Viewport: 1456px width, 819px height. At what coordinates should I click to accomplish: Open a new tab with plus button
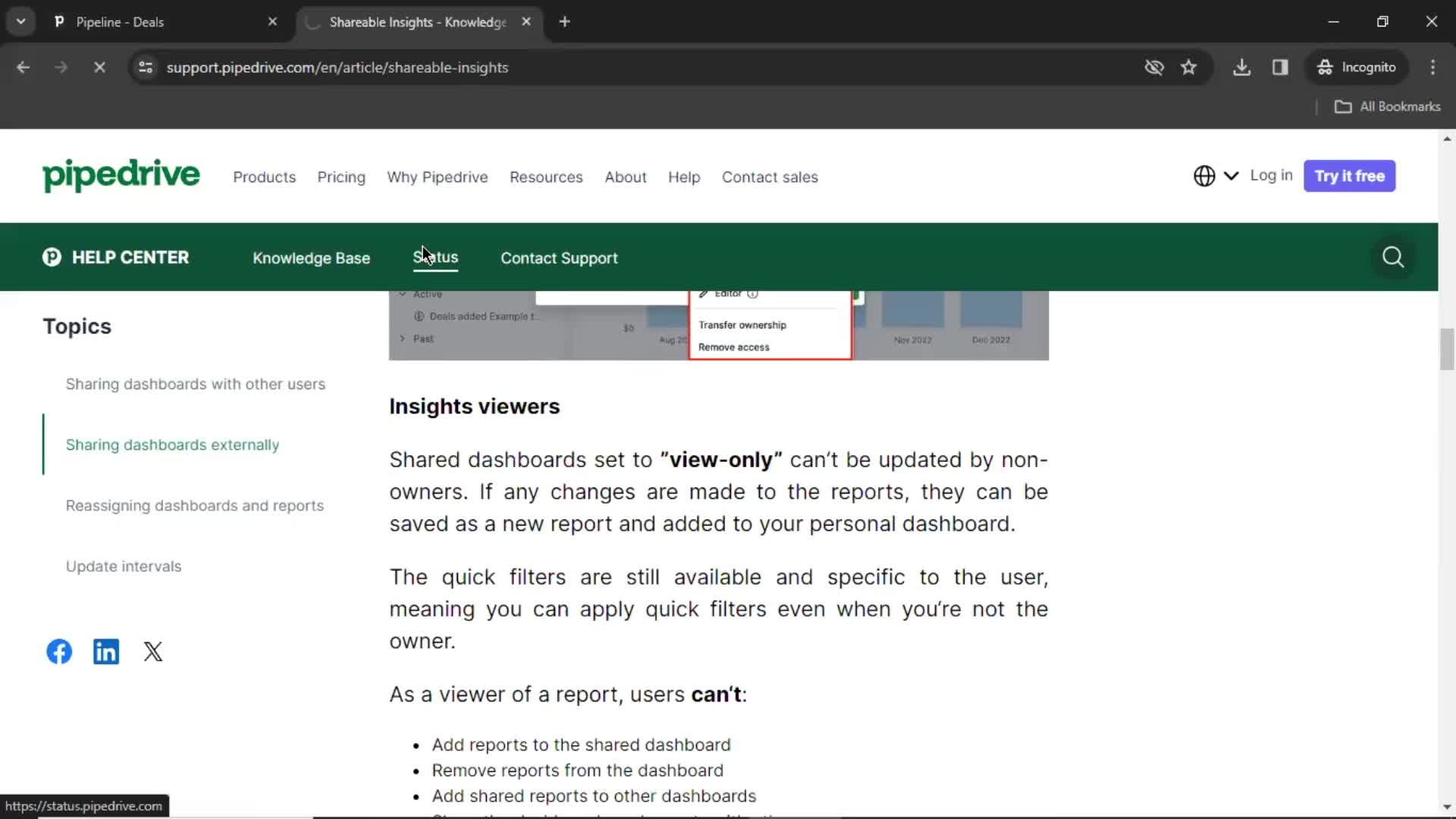click(564, 22)
